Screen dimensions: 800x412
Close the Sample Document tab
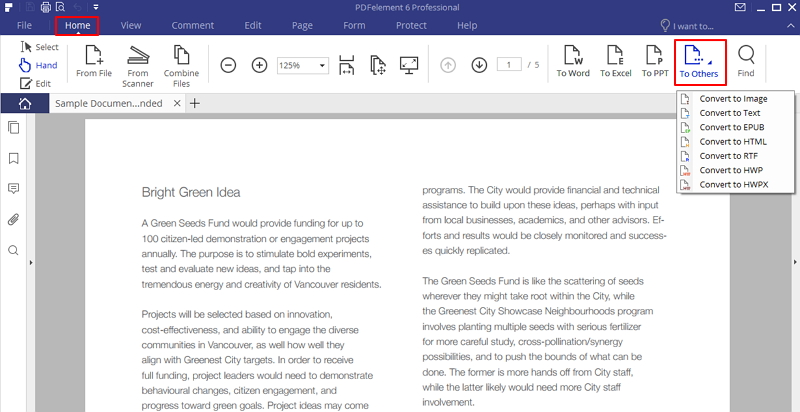pos(177,104)
